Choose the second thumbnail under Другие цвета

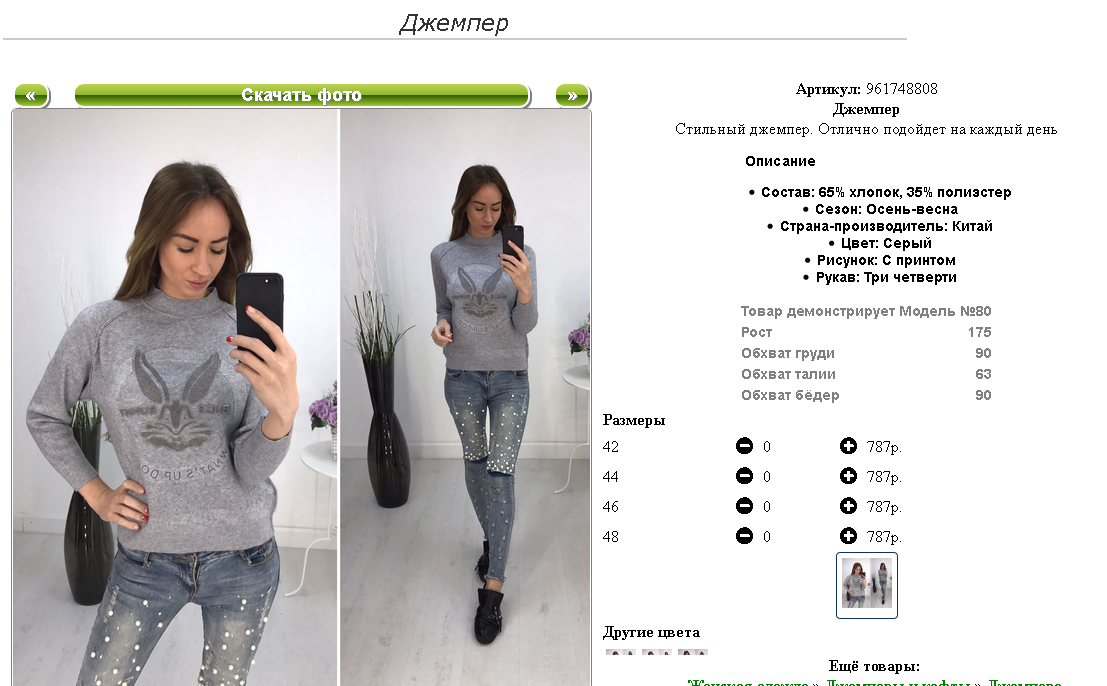click(657, 652)
